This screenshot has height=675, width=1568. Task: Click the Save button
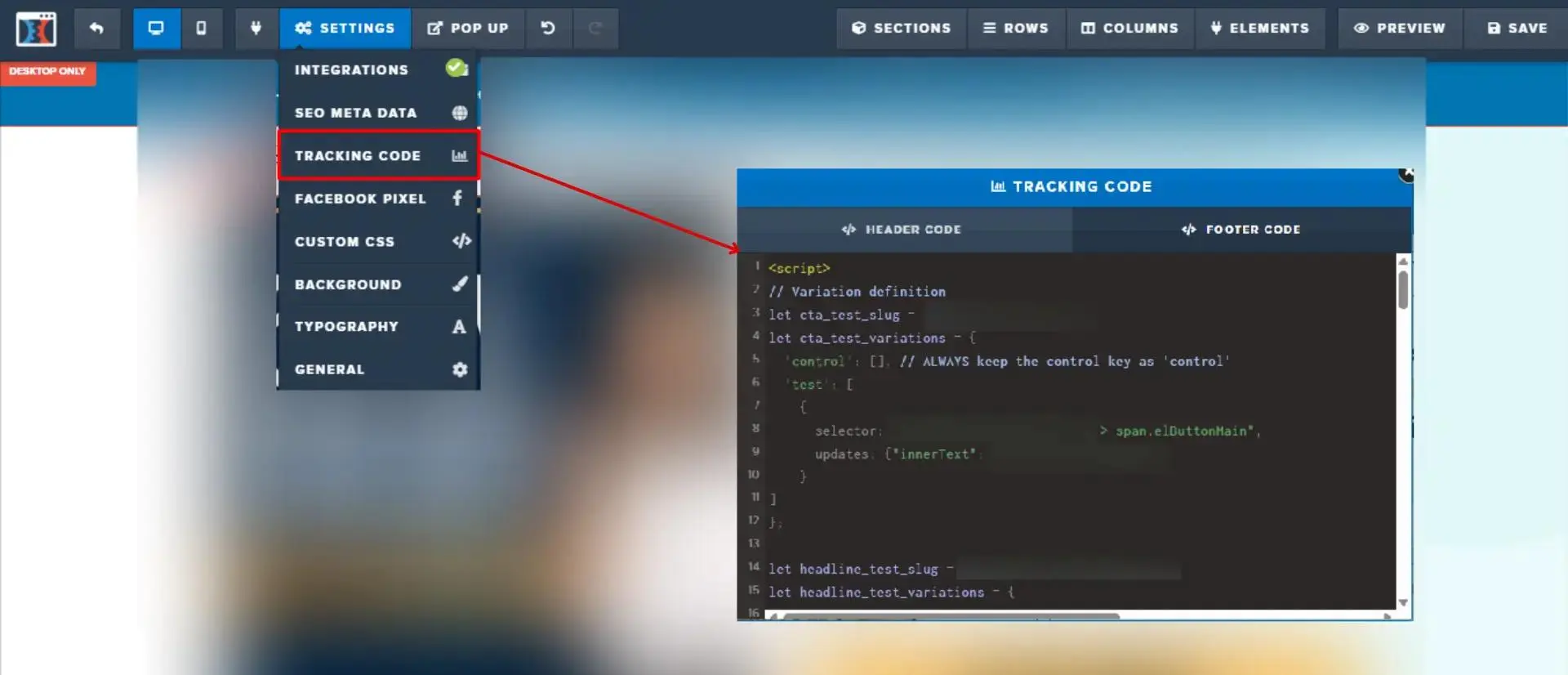coord(1517,29)
